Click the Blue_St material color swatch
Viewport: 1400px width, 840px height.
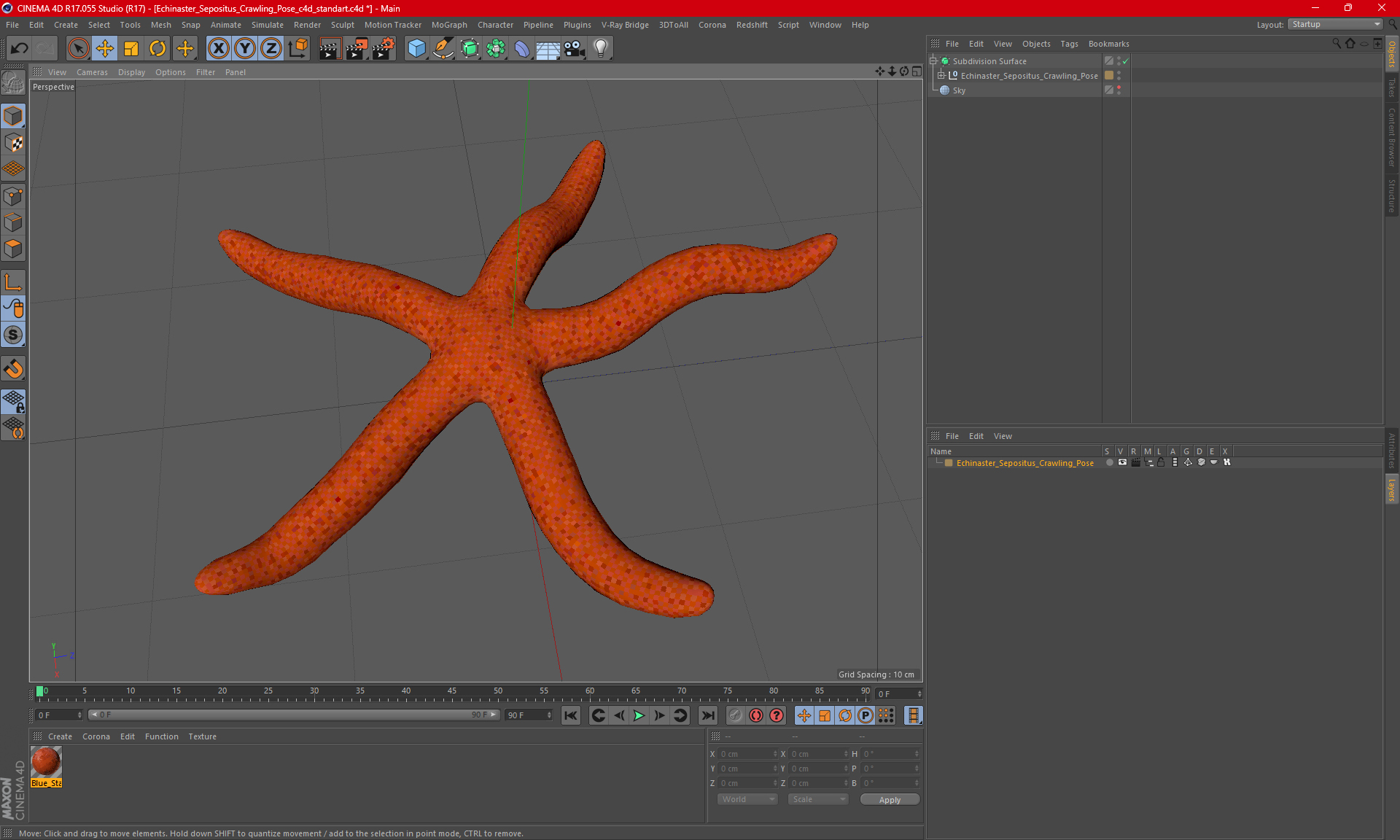[x=47, y=763]
